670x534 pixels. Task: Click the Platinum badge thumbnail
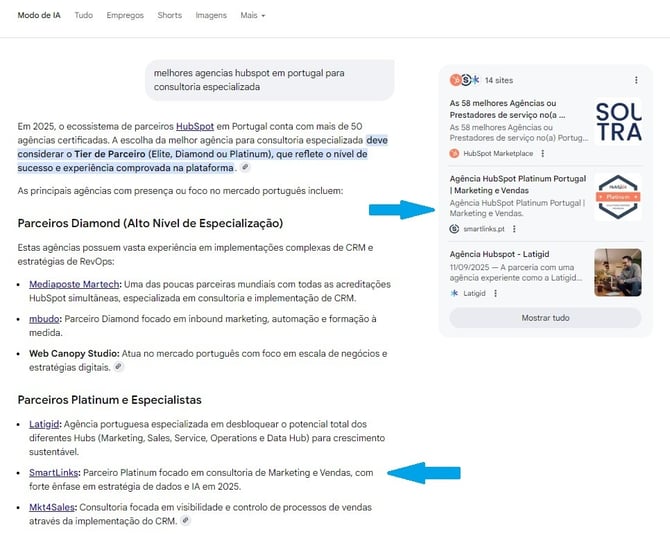click(618, 197)
